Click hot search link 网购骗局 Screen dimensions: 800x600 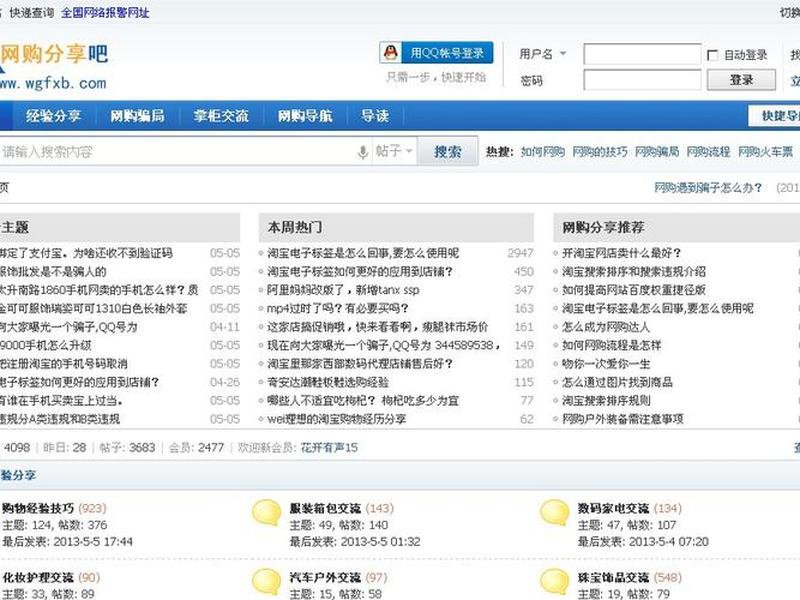pyautogui.click(x=657, y=152)
